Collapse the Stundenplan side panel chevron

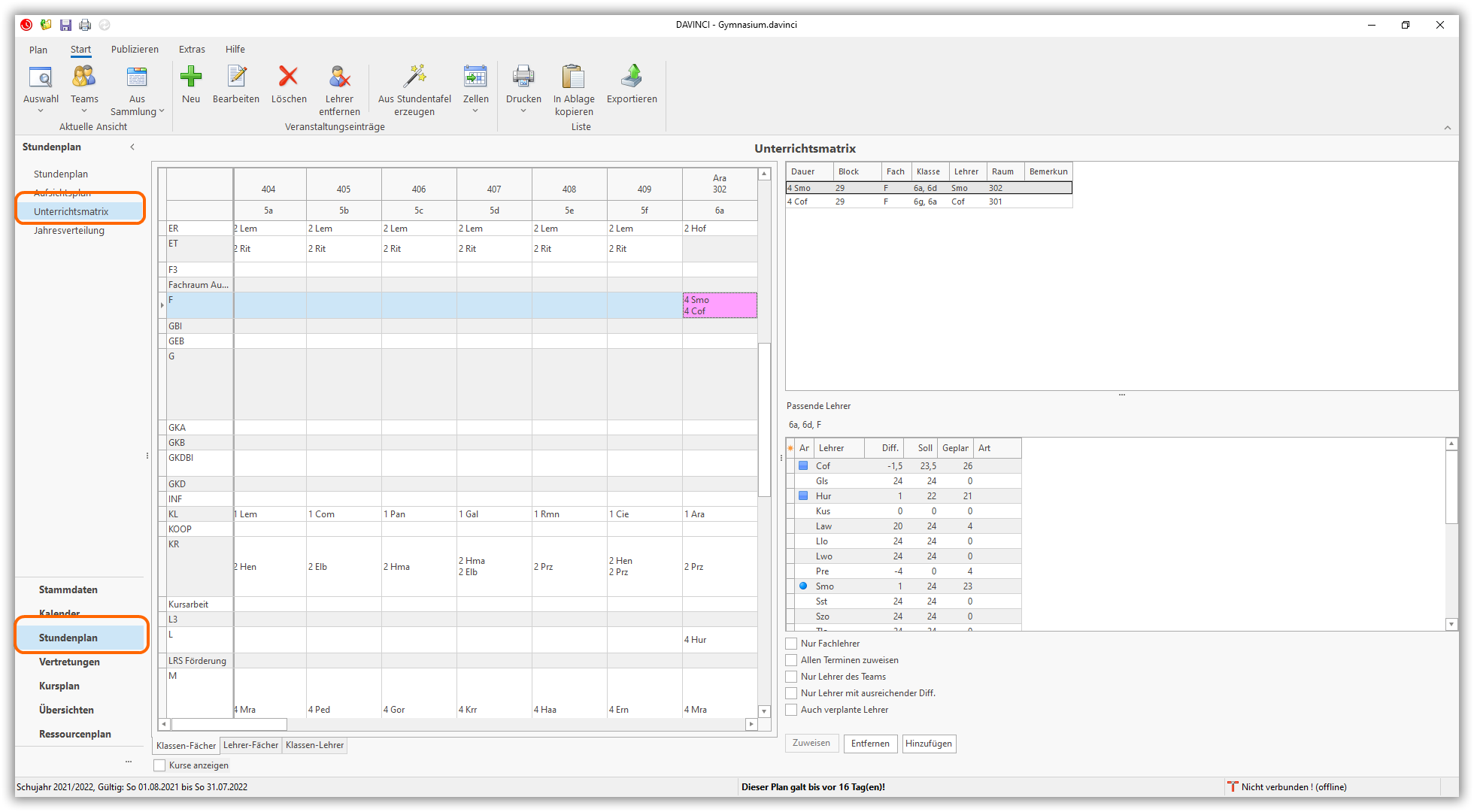tap(132, 147)
